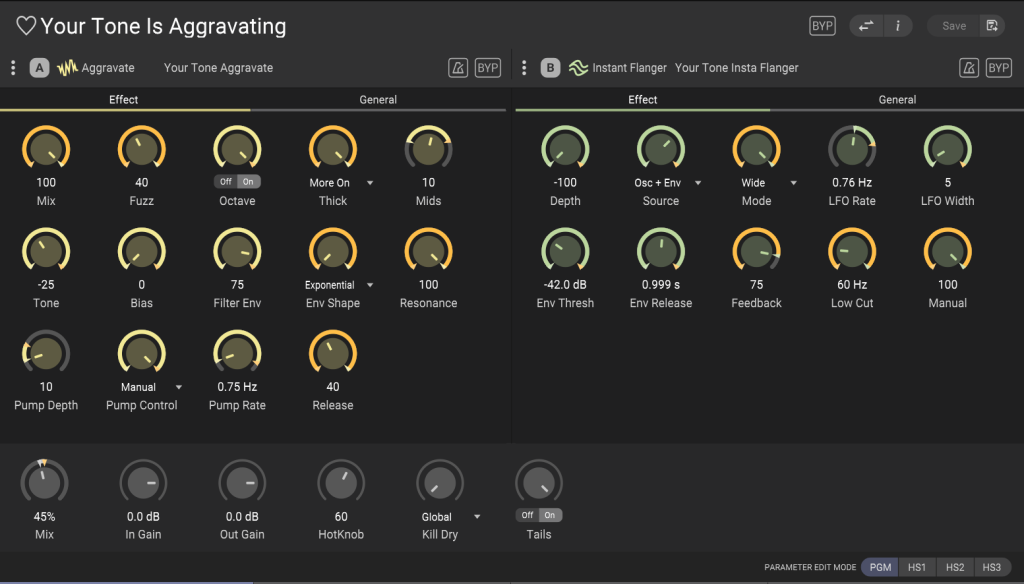
Task: Select General tab in slot A
Action: (377, 99)
